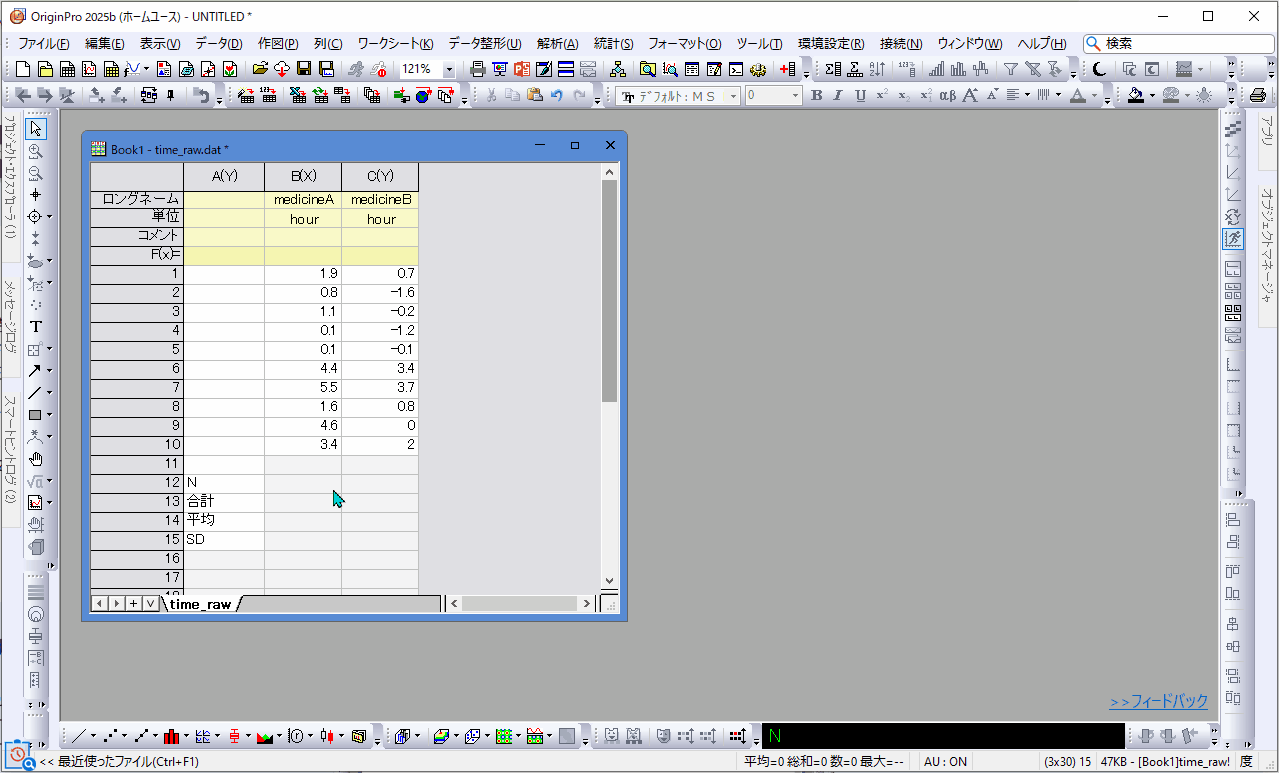Select column header C(Y)

tap(380, 176)
